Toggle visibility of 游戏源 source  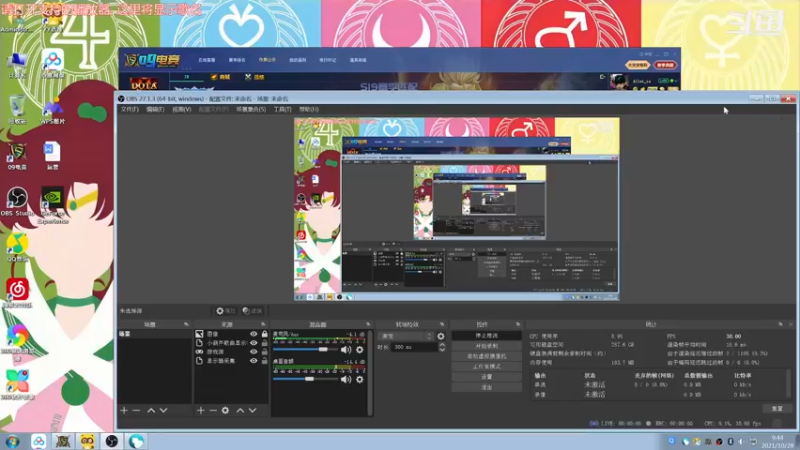point(254,352)
